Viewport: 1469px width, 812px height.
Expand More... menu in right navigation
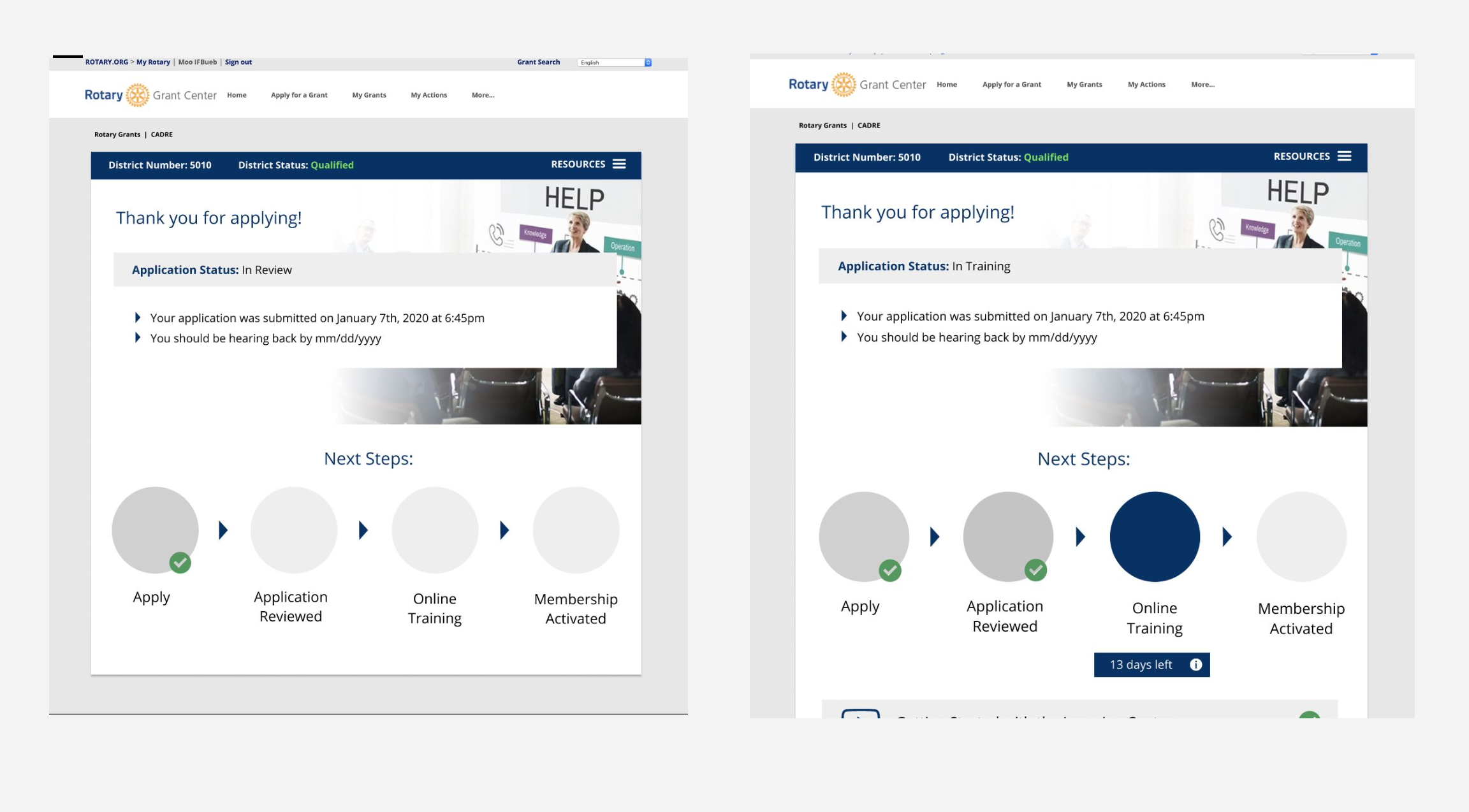click(1202, 84)
